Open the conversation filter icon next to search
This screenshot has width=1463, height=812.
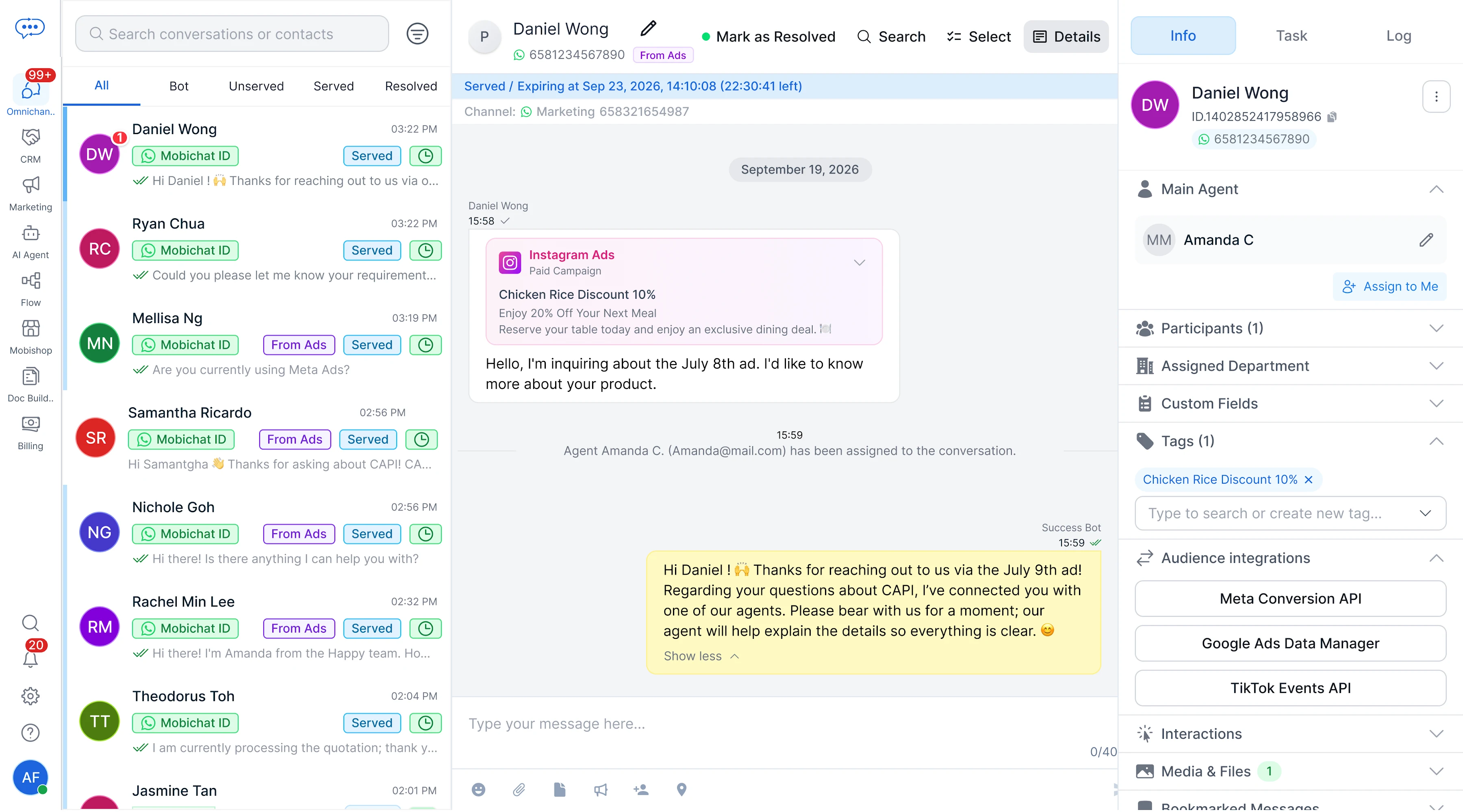coord(417,33)
